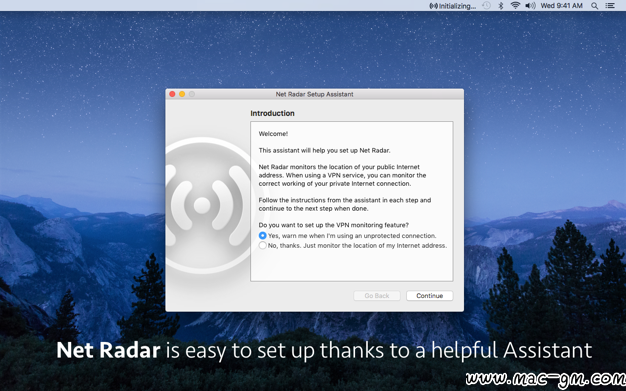
Task: Click the 'Welcome!' text
Action: [x=273, y=134]
